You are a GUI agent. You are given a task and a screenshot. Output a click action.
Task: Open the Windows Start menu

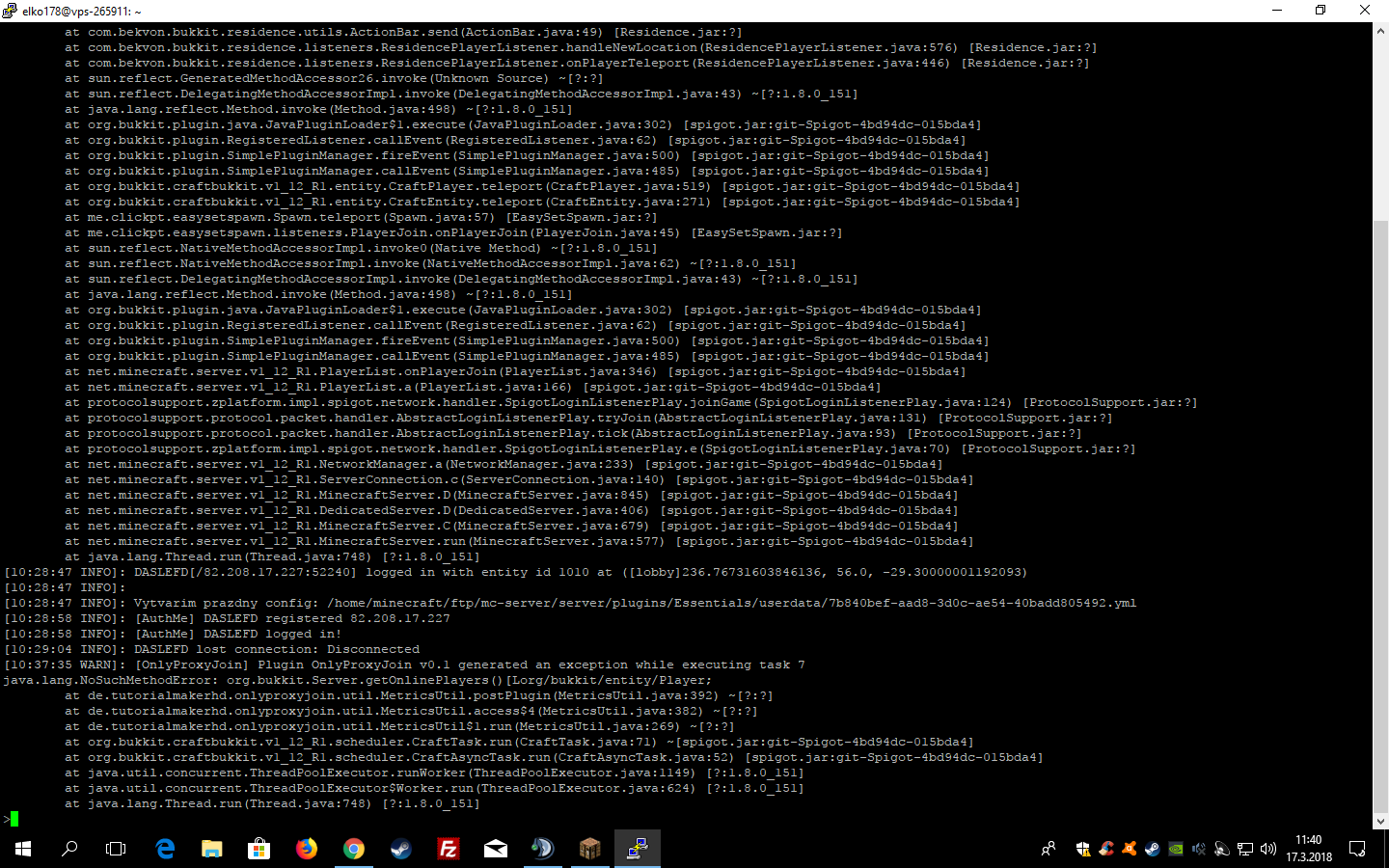point(23,849)
